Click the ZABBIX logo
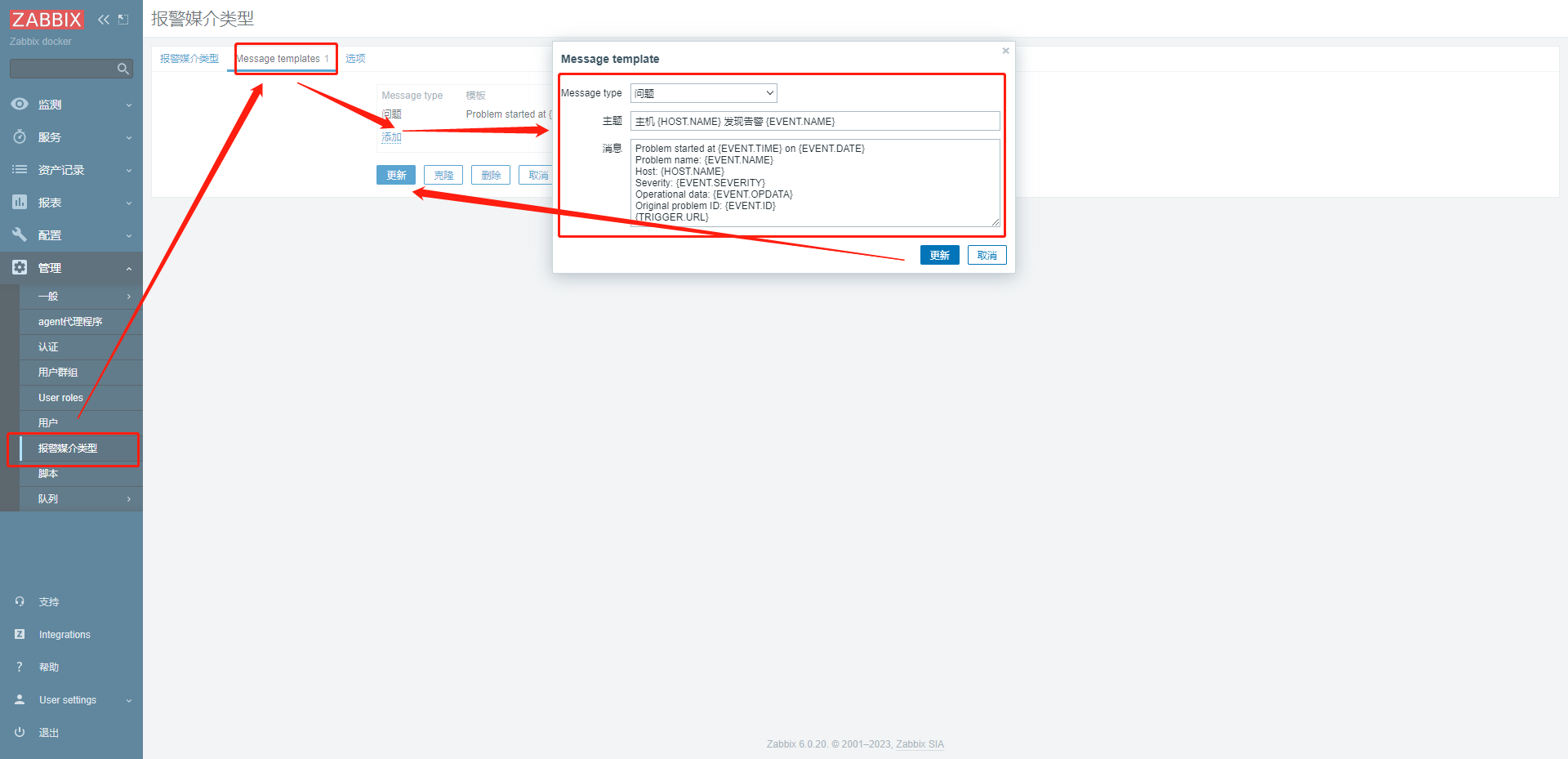Image resolution: width=1568 pixels, height=759 pixels. click(47, 20)
